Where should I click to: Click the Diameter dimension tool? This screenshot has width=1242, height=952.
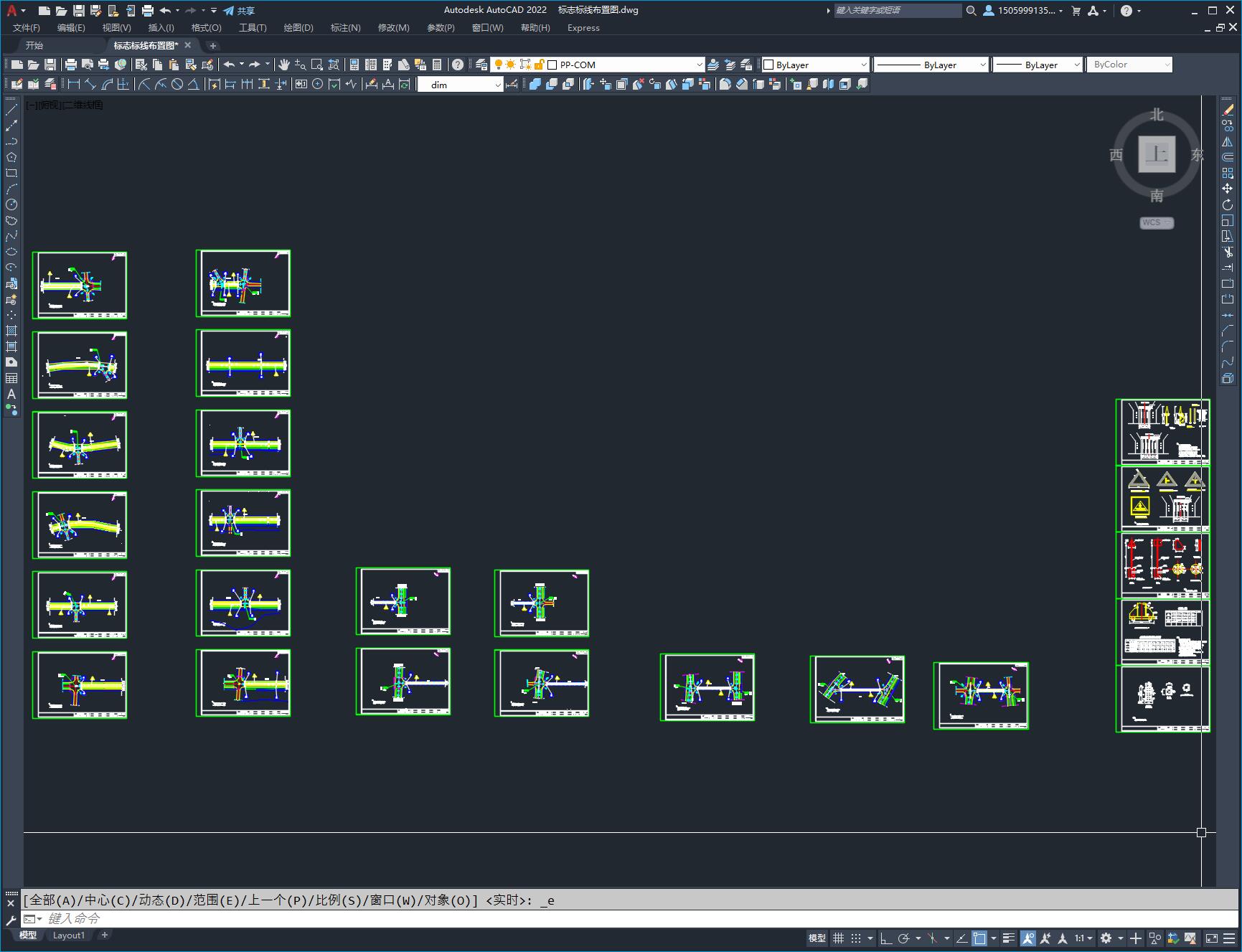pos(177,84)
